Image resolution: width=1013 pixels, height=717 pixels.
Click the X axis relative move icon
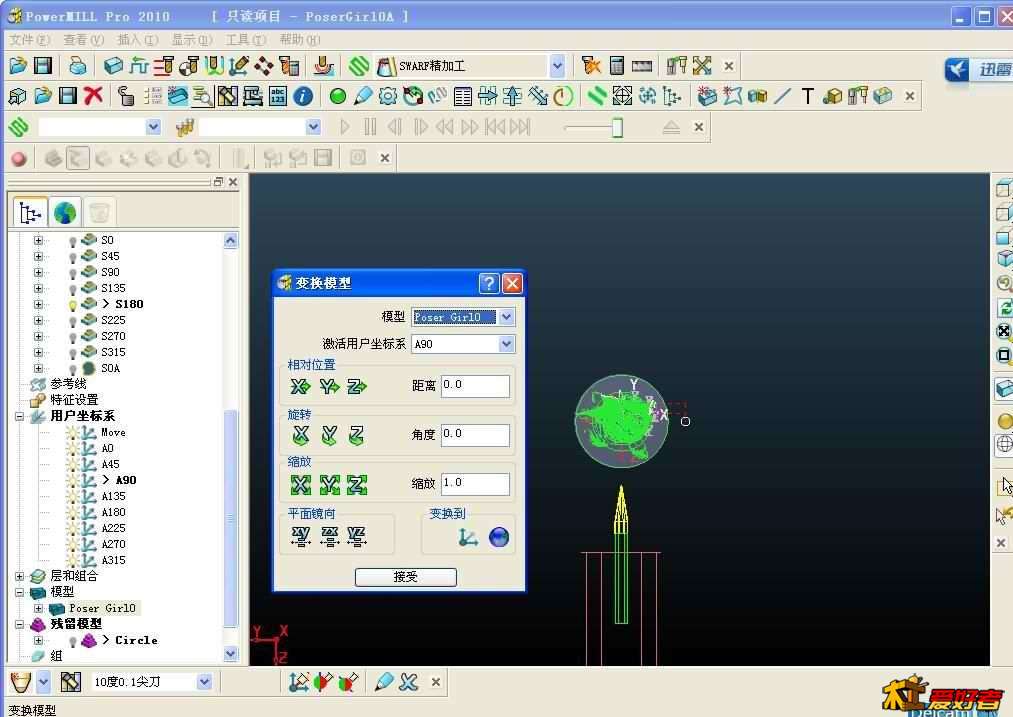coord(300,386)
